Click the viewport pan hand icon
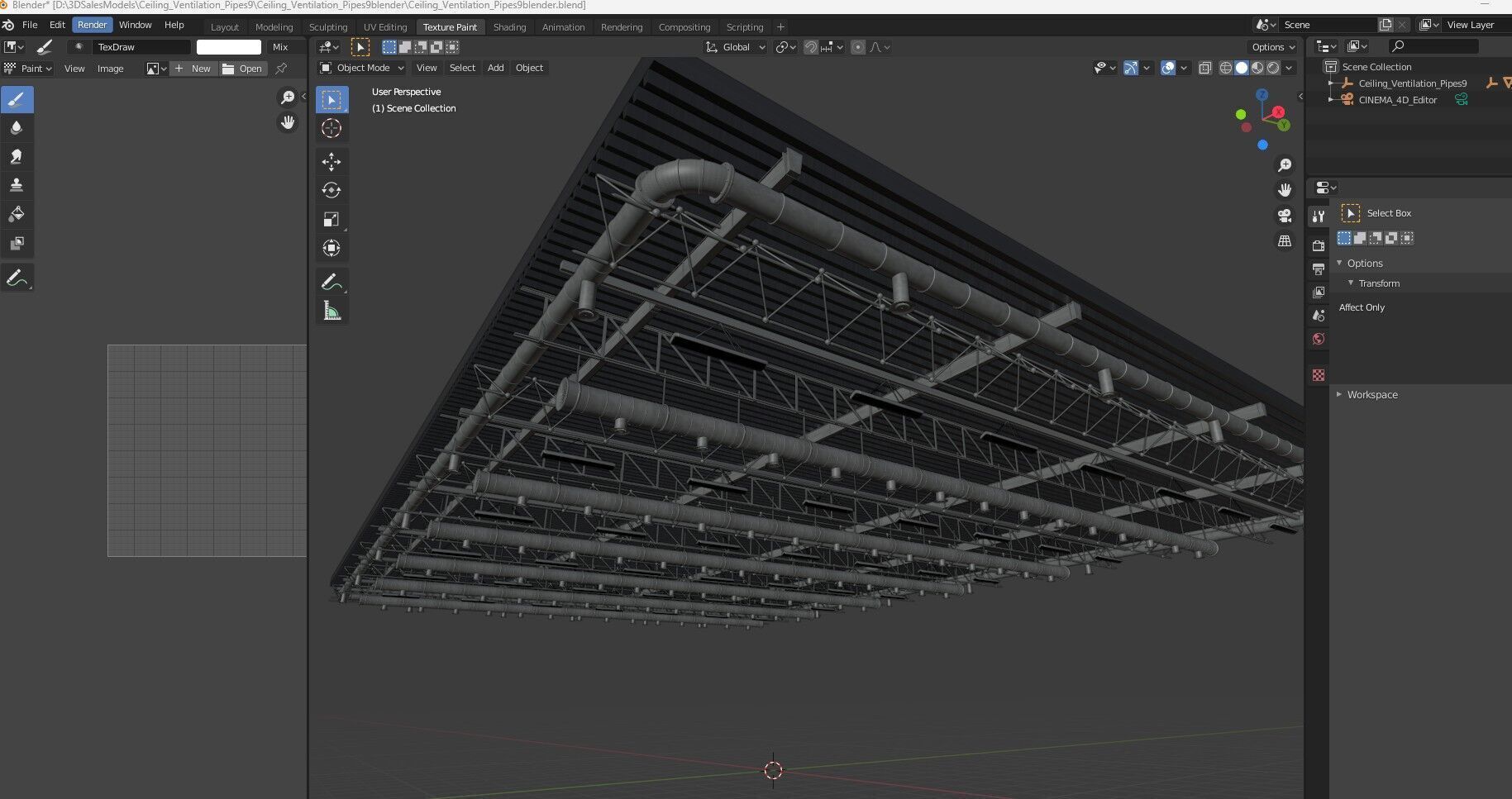1512x799 pixels. tap(1285, 190)
